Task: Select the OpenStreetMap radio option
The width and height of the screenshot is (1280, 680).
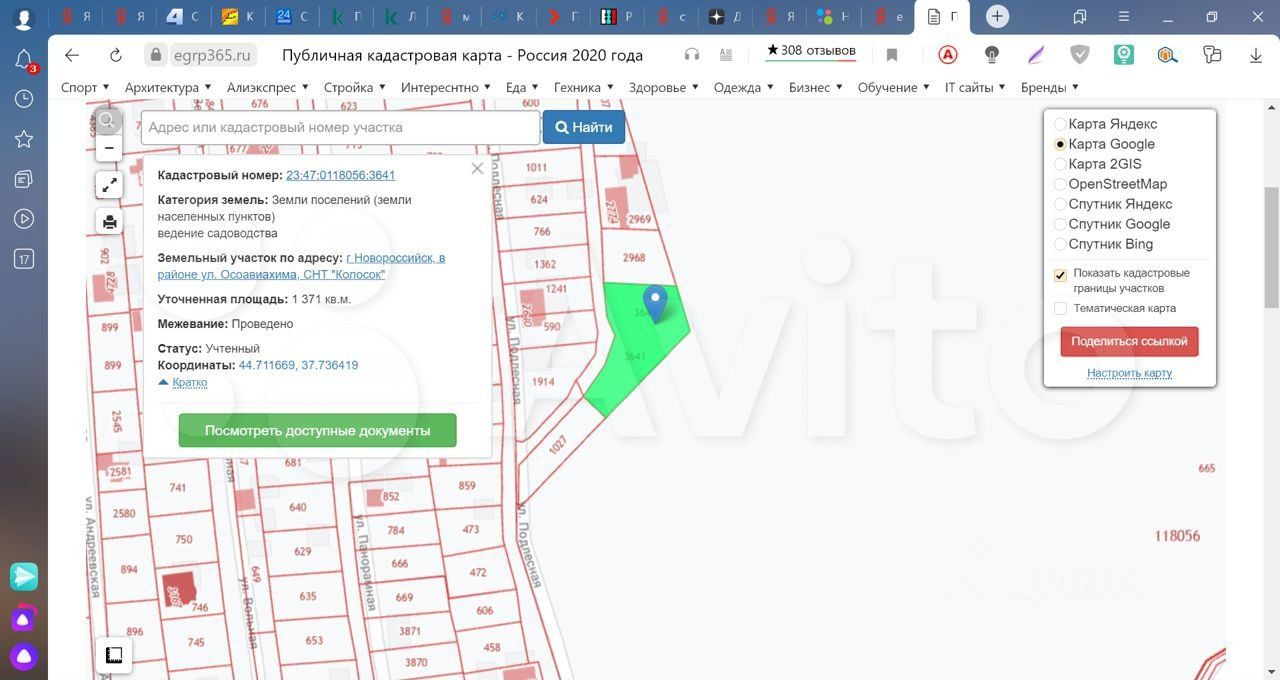Action: tap(1060, 184)
